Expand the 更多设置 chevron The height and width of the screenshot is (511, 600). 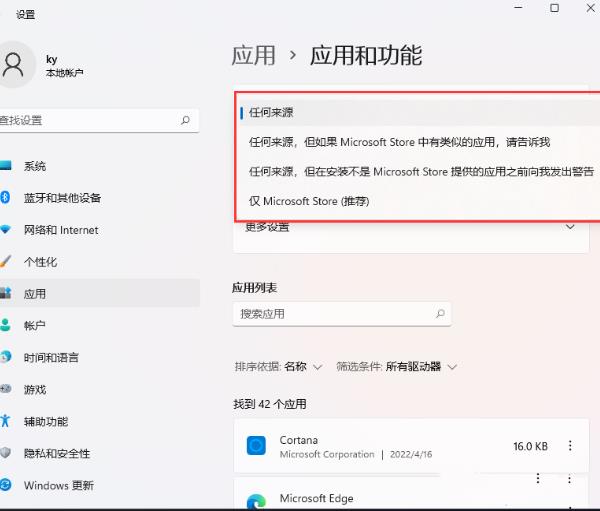(x=570, y=227)
